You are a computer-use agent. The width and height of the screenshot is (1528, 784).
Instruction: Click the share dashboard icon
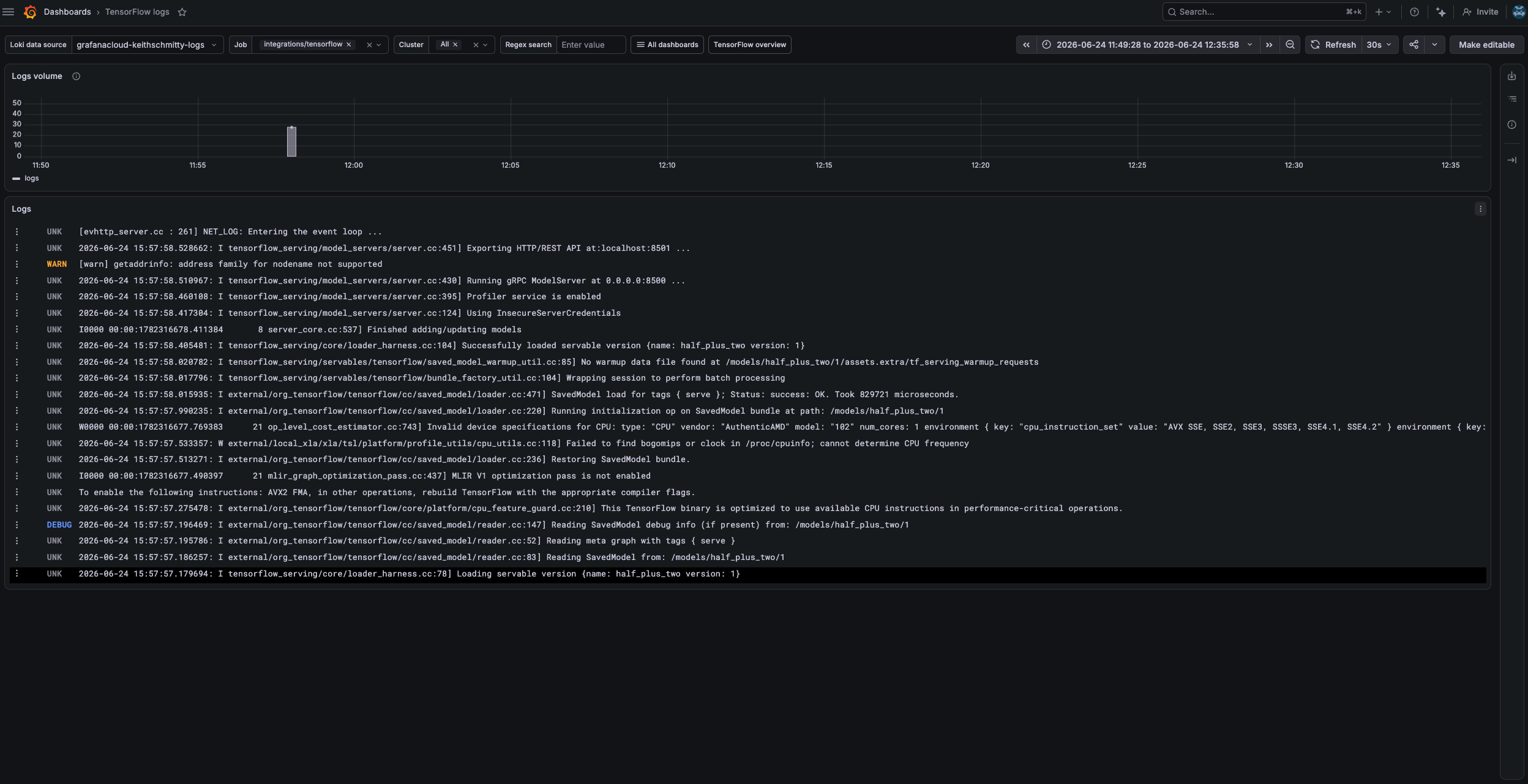(1414, 45)
